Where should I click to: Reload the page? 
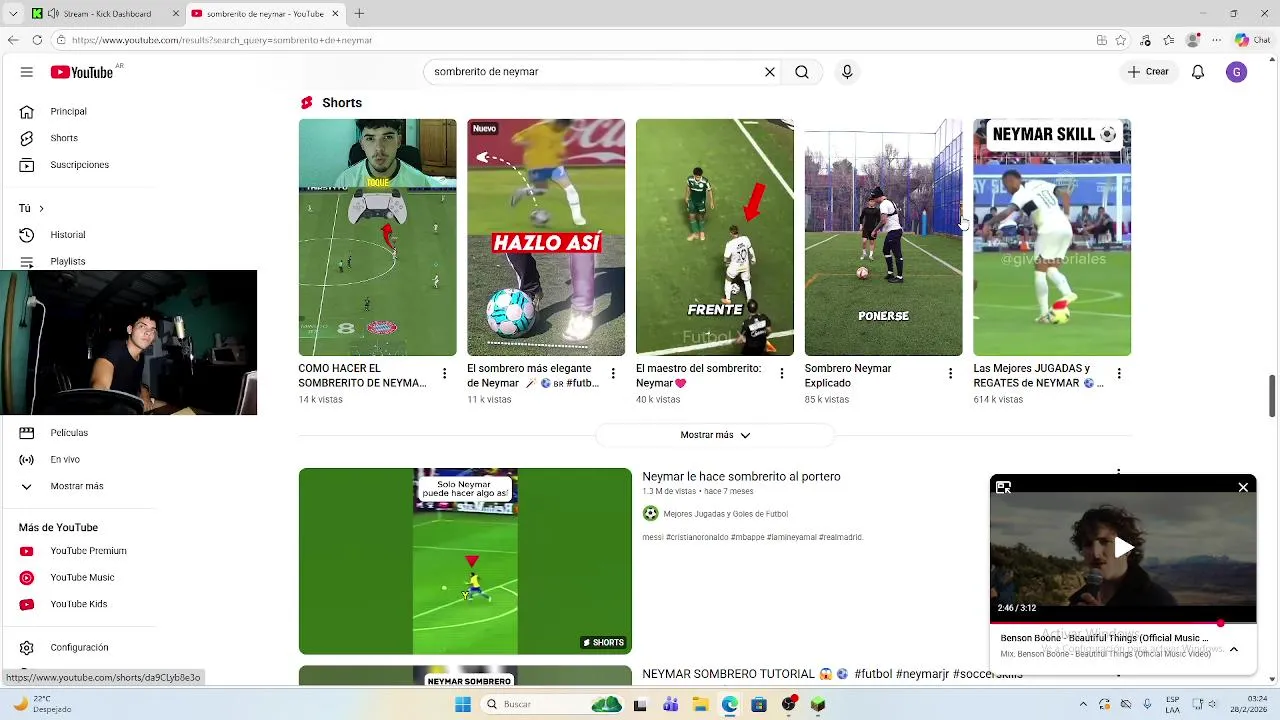point(37,40)
